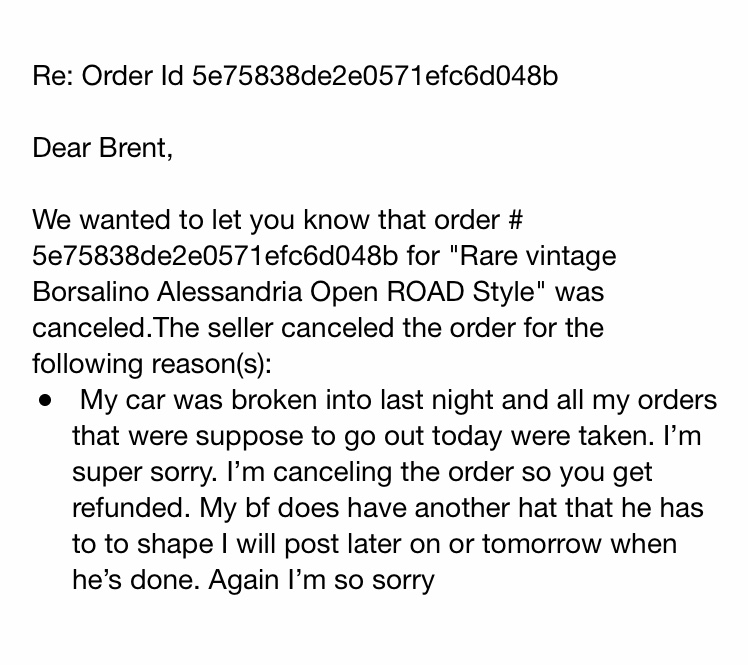Image resolution: width=748 pixels, height=665 pixels.
Task: Click 'Rare vintage' item title text
Action: pyautogui.click(x=538, y=257)
